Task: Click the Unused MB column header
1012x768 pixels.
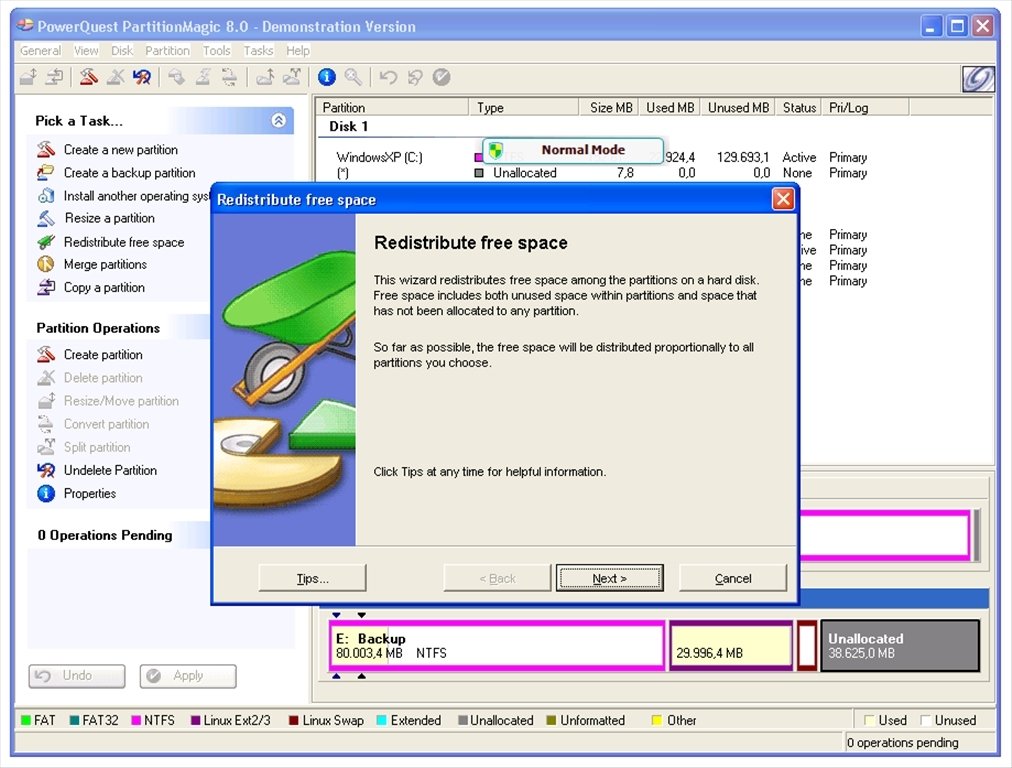Action: [x=737, y=107]
